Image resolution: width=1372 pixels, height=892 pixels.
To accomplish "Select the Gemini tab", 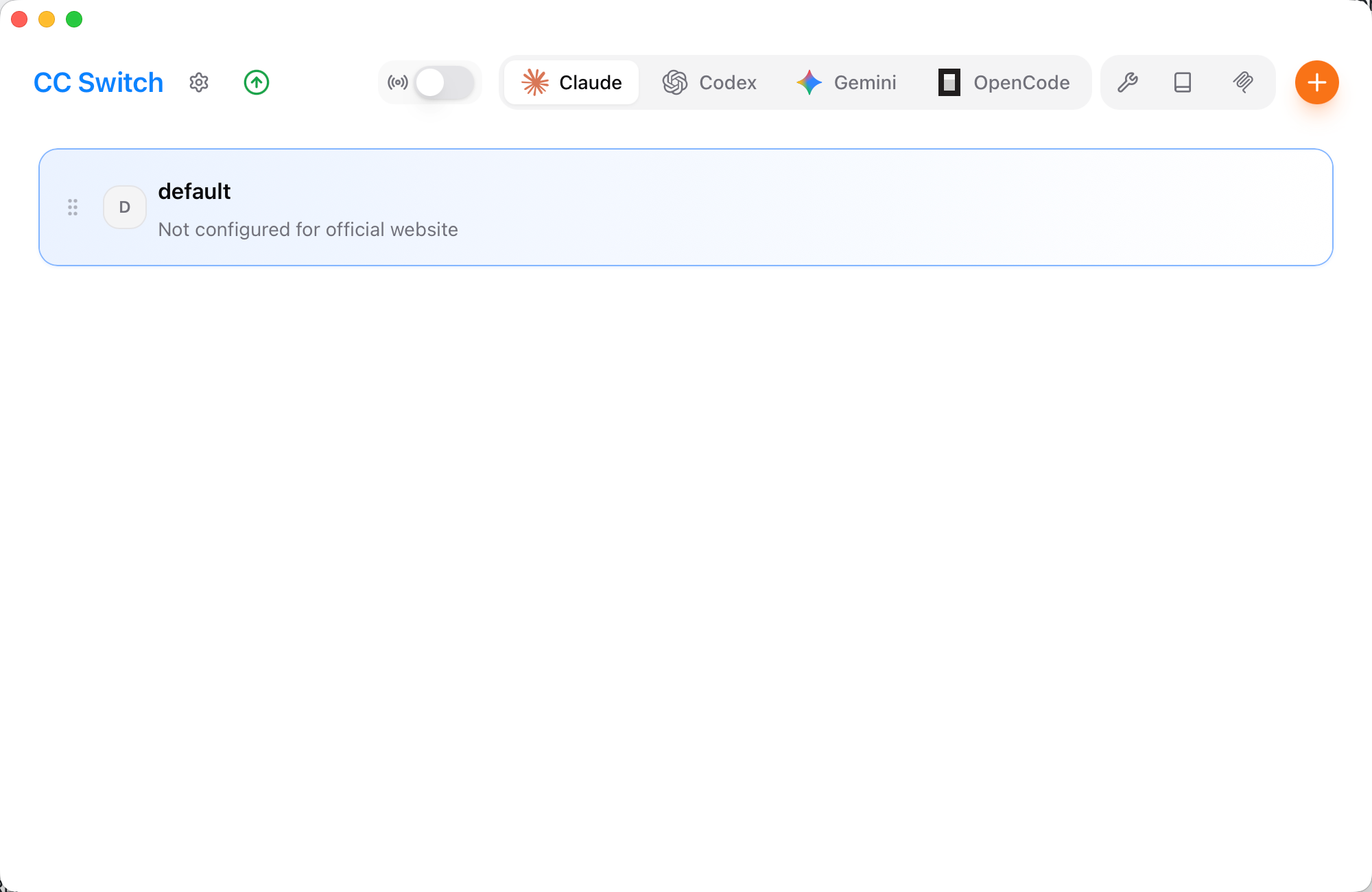I will click(x=847, y=82).
